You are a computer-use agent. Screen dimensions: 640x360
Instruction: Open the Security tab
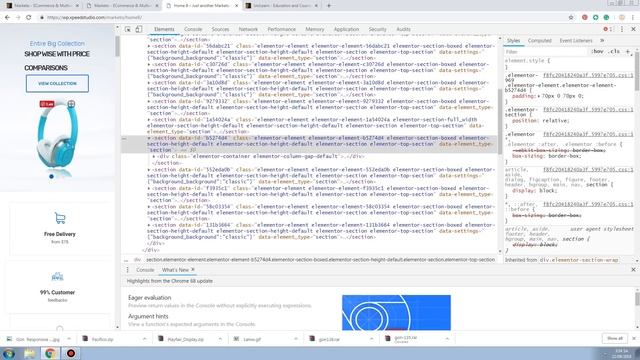click(378, 29)
